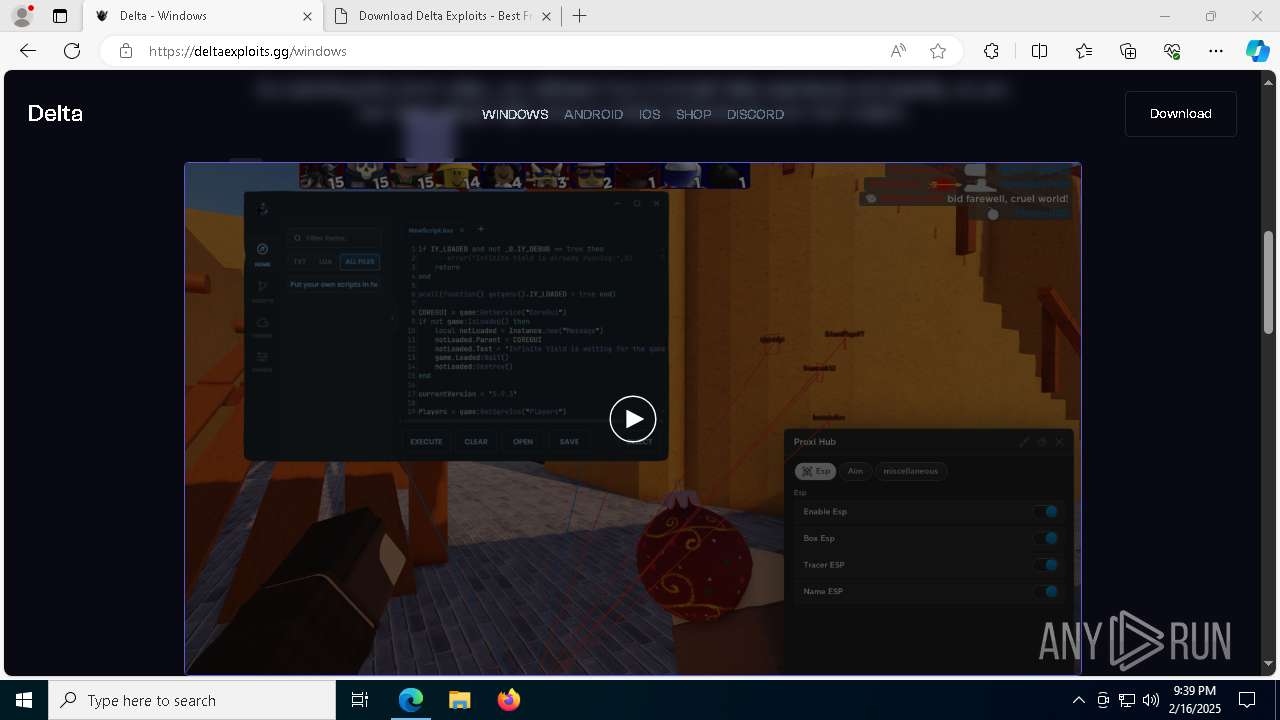This screenshot has width=1280, height=720.
Task: Open Task View on taskbar
Action: point(360,700)
